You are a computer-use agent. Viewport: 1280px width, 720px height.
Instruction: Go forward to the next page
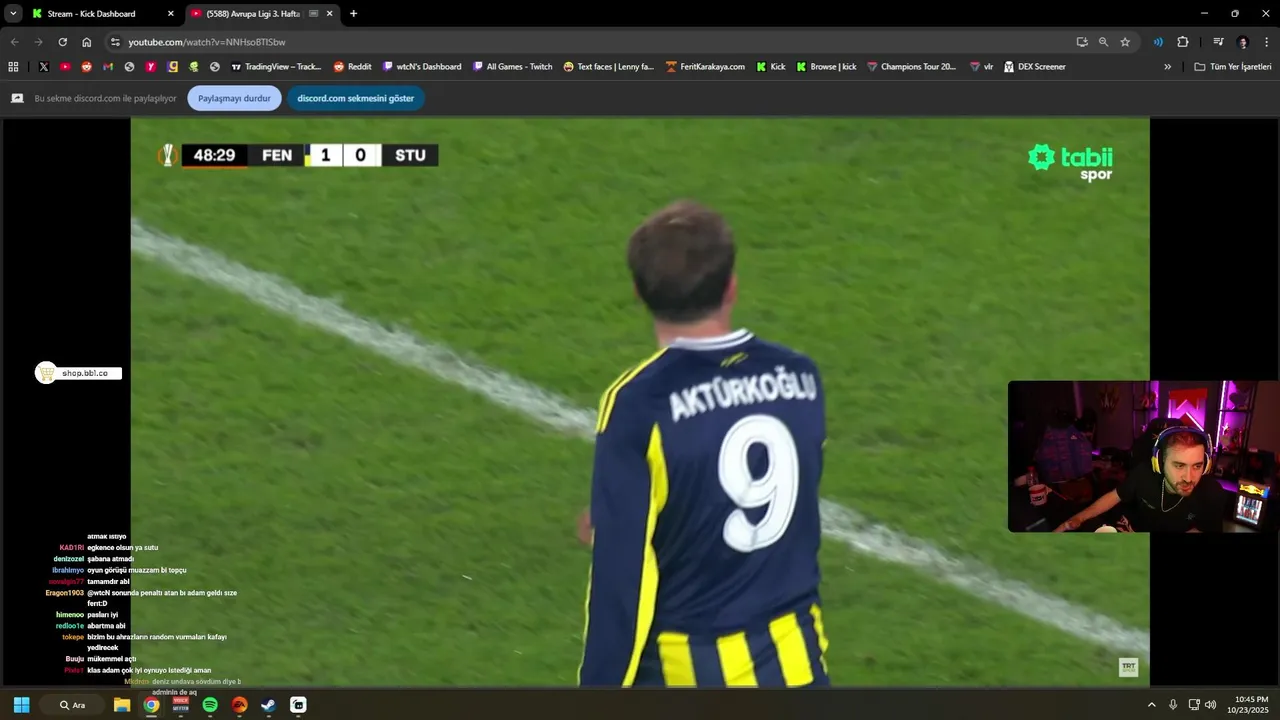pos(38,42)
